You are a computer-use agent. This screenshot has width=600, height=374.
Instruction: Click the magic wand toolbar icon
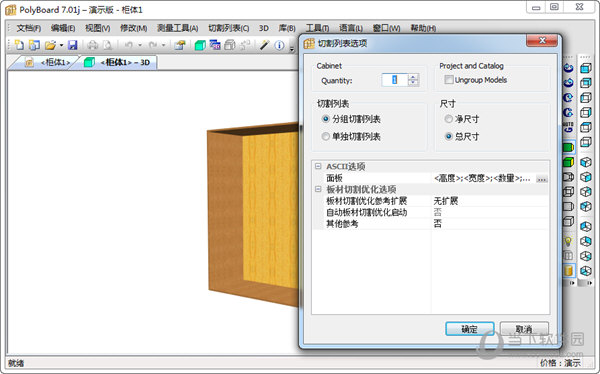coord(264,45)
